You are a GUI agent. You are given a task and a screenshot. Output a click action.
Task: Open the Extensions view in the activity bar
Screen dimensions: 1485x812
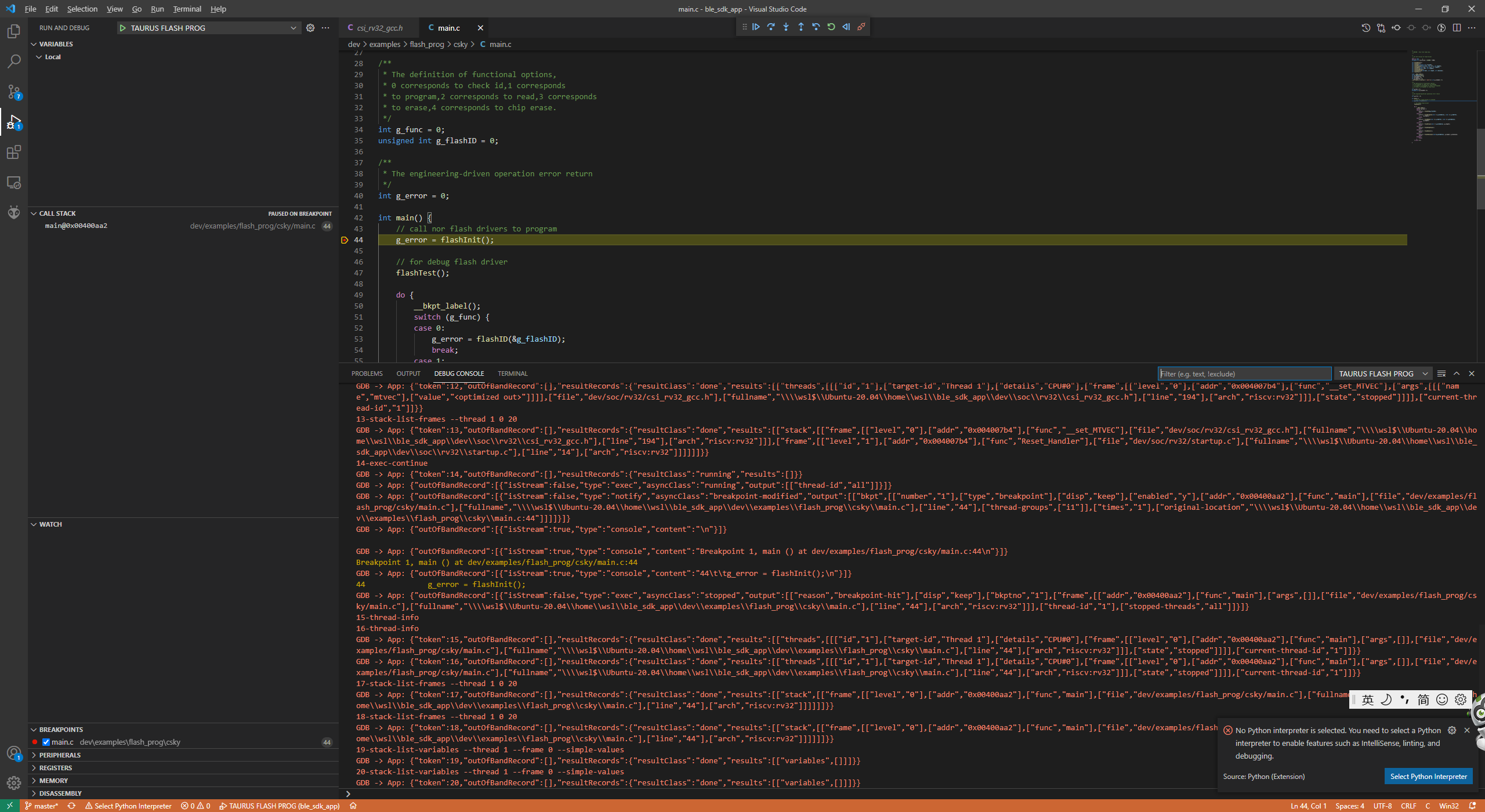14,152
